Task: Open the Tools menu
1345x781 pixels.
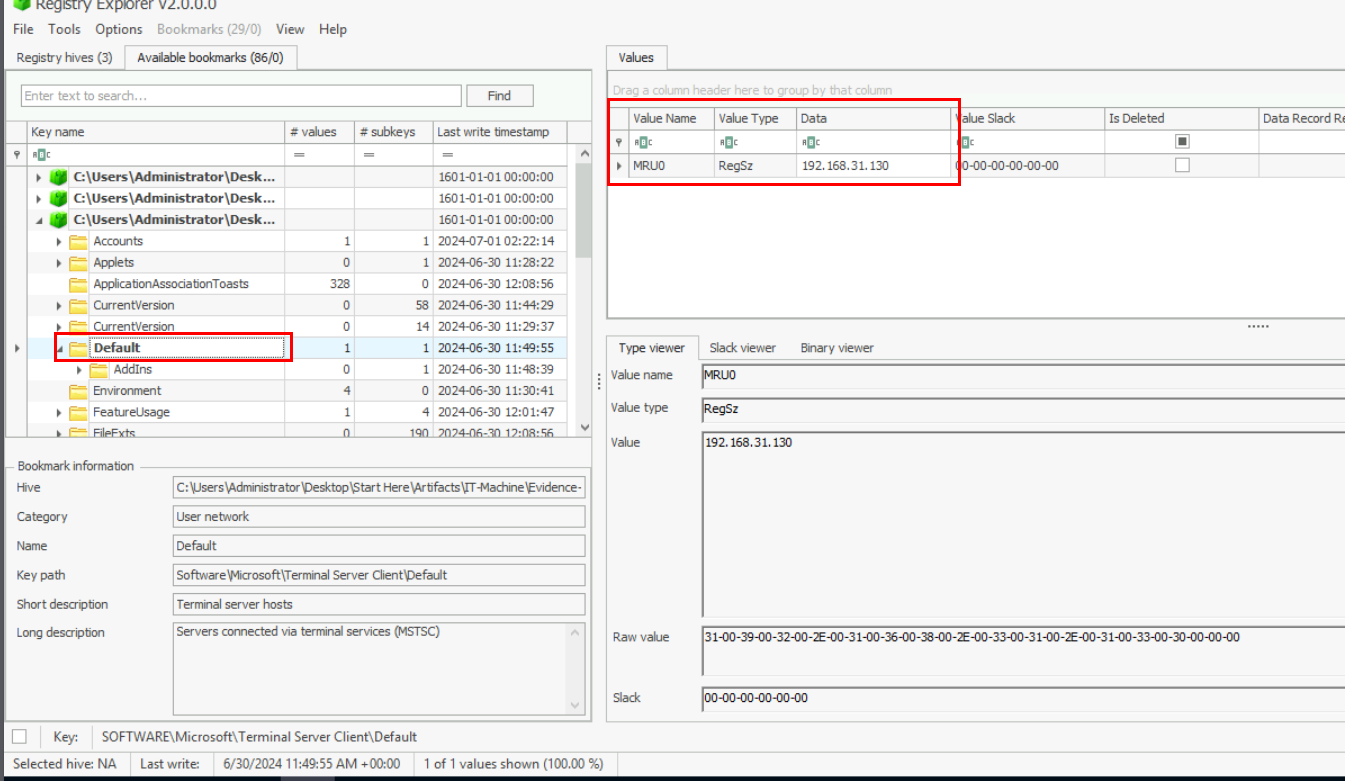Action: click(64, 29)
